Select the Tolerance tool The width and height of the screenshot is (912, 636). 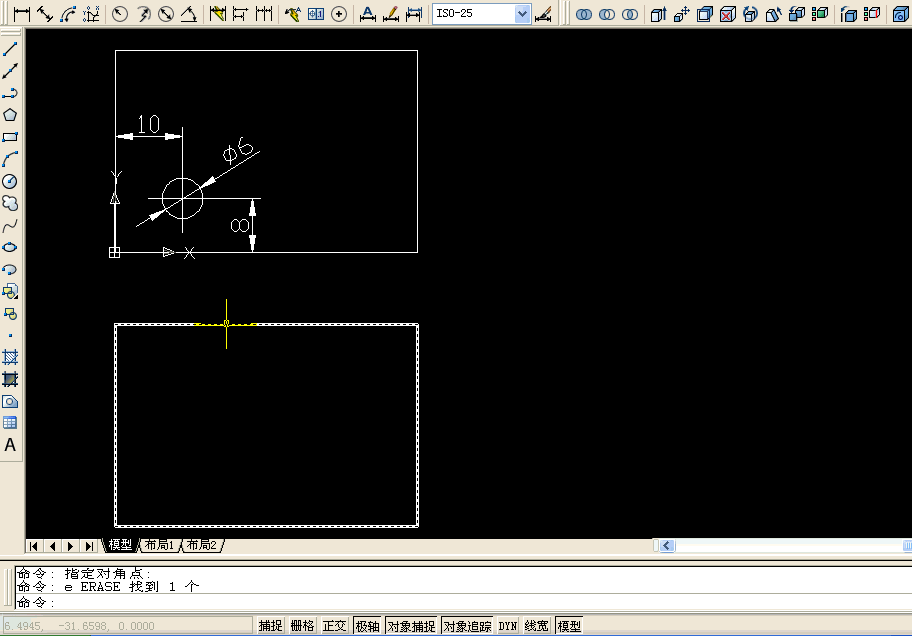coord(316,14)
